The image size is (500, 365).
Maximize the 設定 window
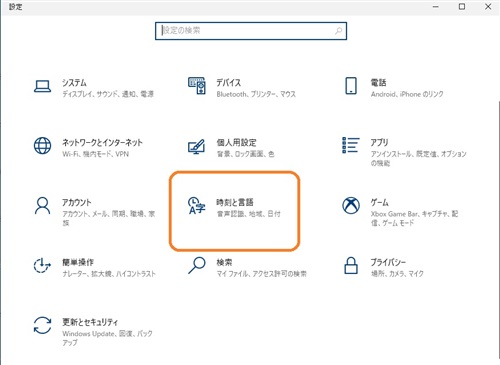point(462,6)
